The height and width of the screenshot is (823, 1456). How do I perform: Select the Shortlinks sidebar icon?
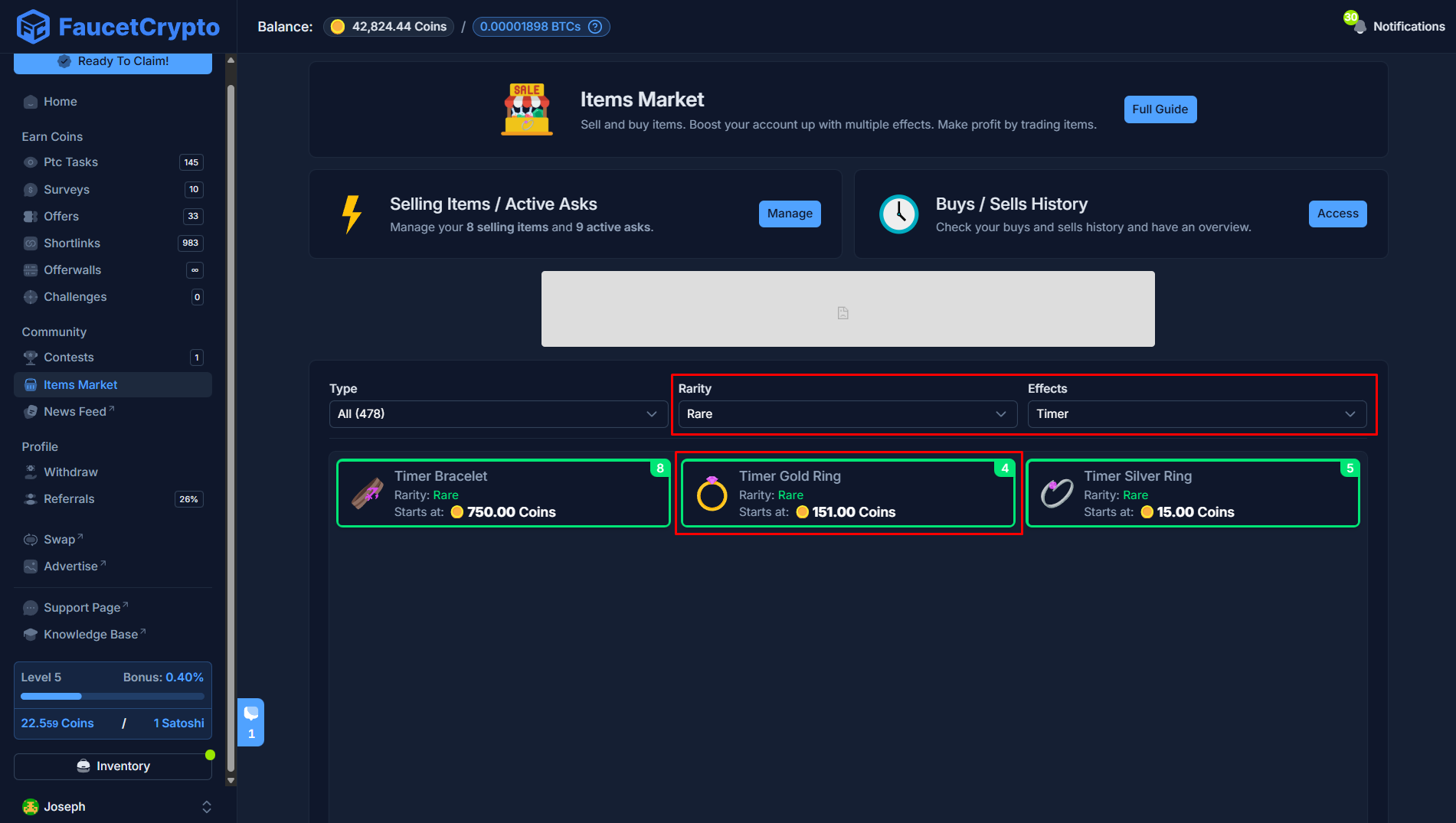(30, 243)
